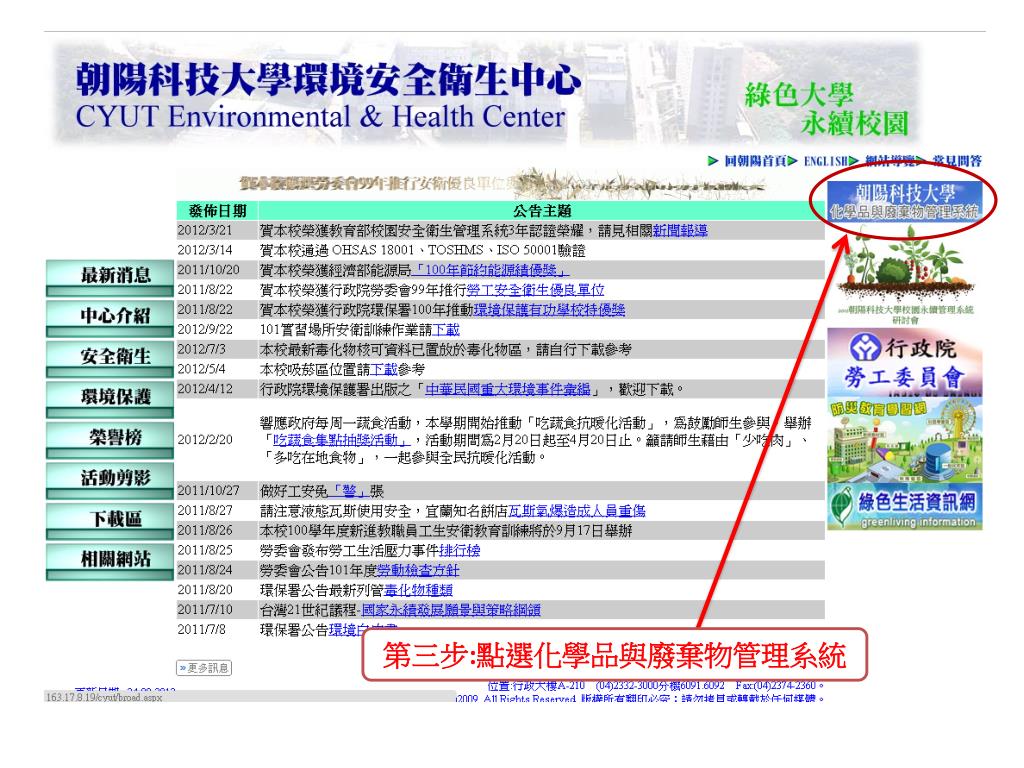Viewport: 1024px width, 768px height.
Task: Open the 行政院勞工委員會 banner
Action: tap(905, 362)
